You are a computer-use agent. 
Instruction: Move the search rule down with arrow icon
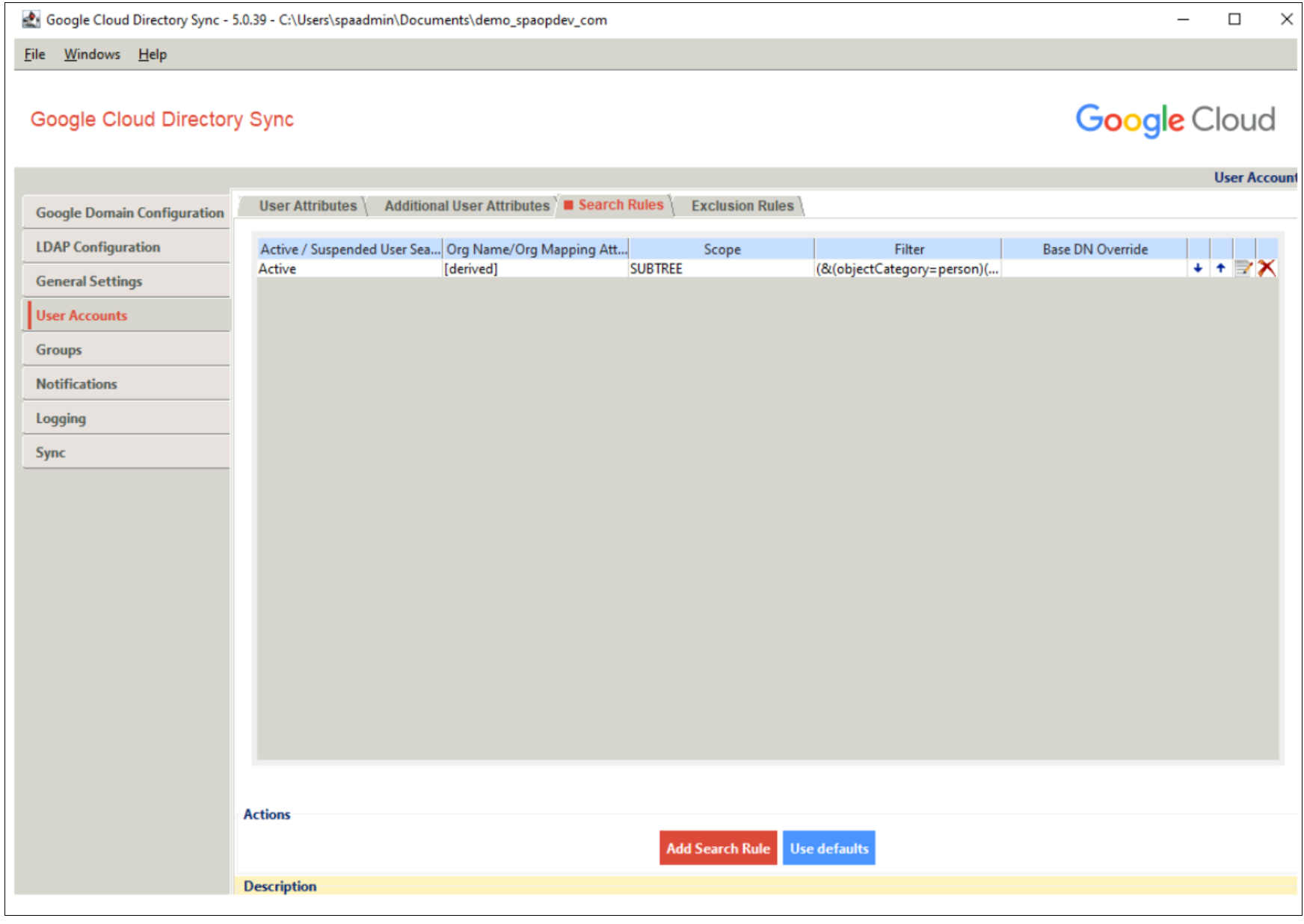[x=1198, y=268]
